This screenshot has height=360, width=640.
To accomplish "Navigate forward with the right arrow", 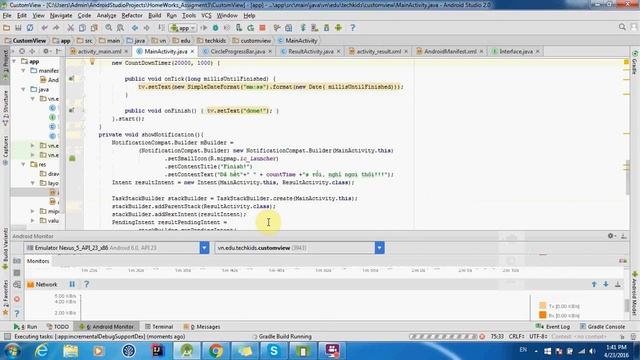I will click(147, 28).
